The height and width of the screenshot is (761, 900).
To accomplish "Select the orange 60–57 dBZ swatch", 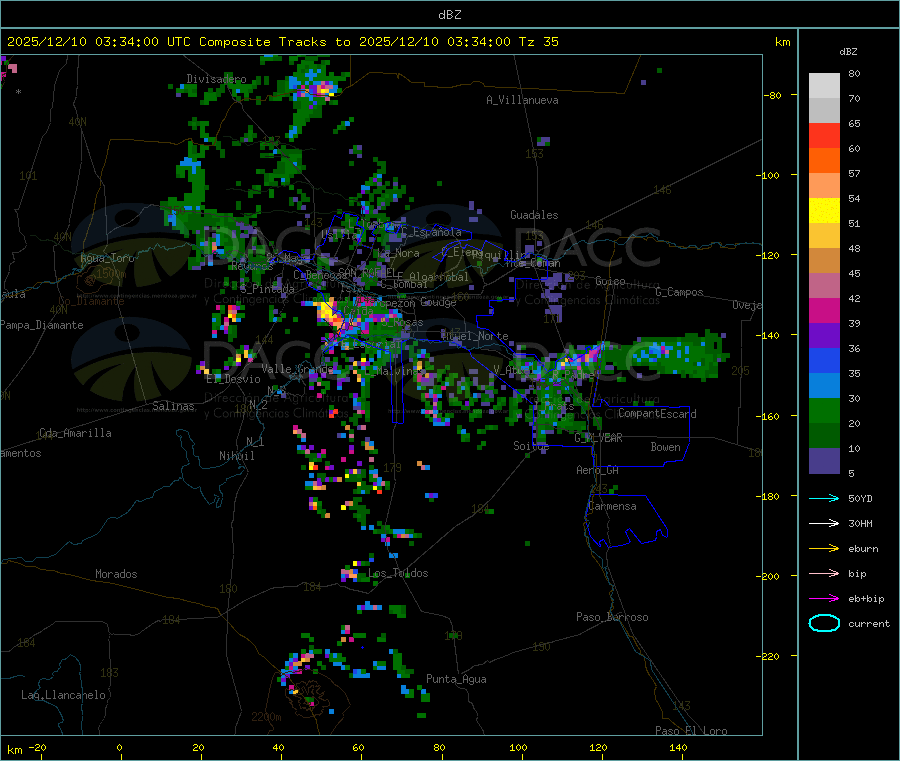I will [x=824, y=161].
